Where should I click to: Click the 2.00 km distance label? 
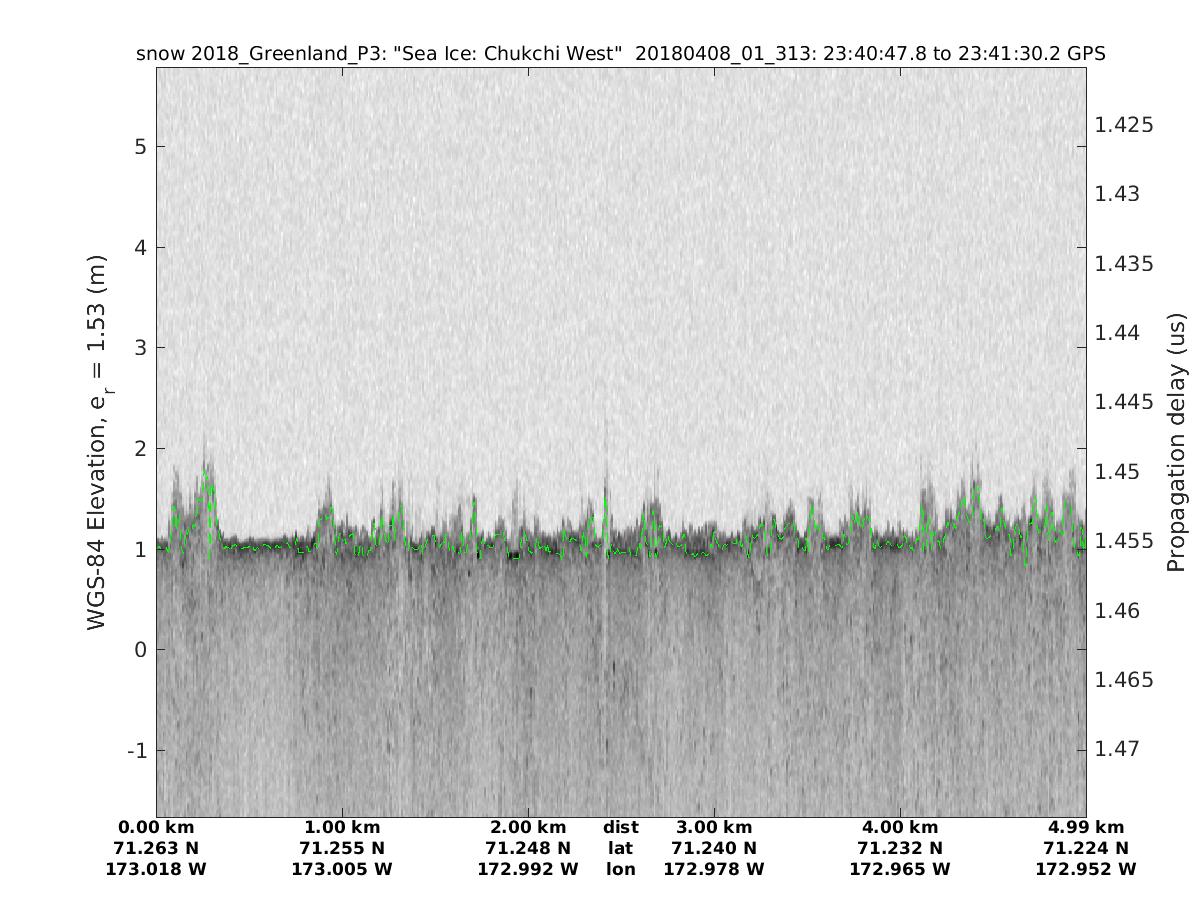[528, 828]
